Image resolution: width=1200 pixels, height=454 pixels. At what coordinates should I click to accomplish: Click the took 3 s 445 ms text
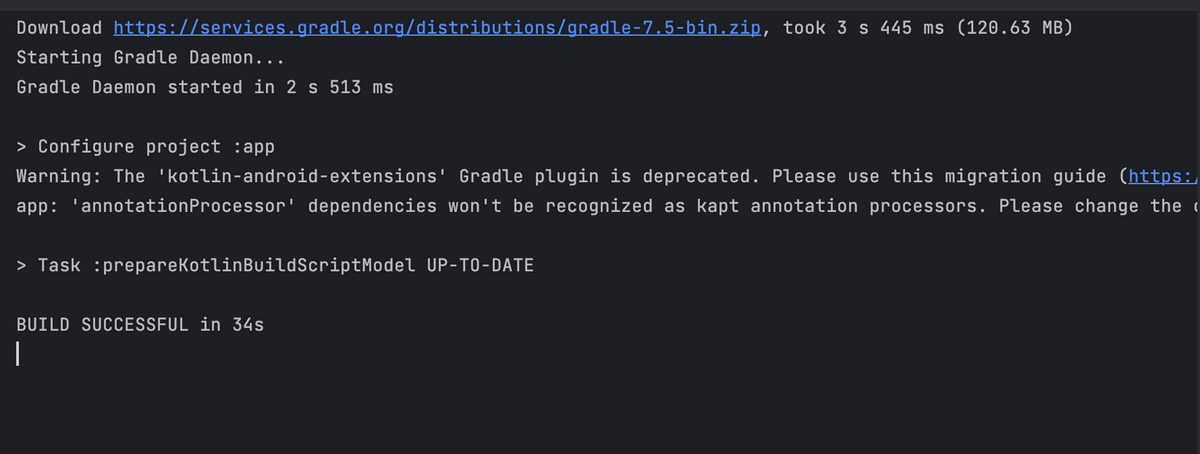tap(864, 28)
